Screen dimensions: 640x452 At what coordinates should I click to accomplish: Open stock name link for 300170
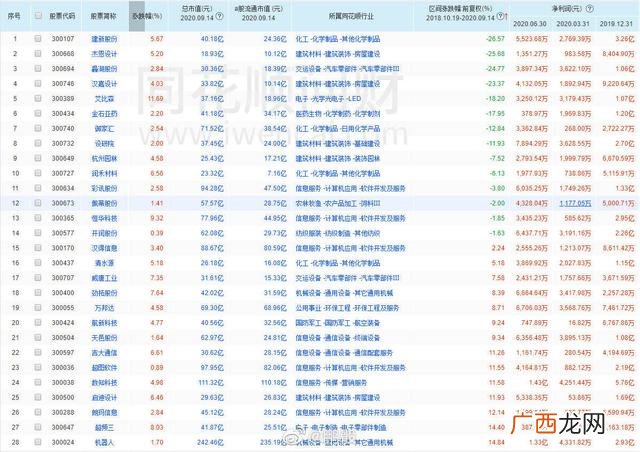(x=104, y=248)
